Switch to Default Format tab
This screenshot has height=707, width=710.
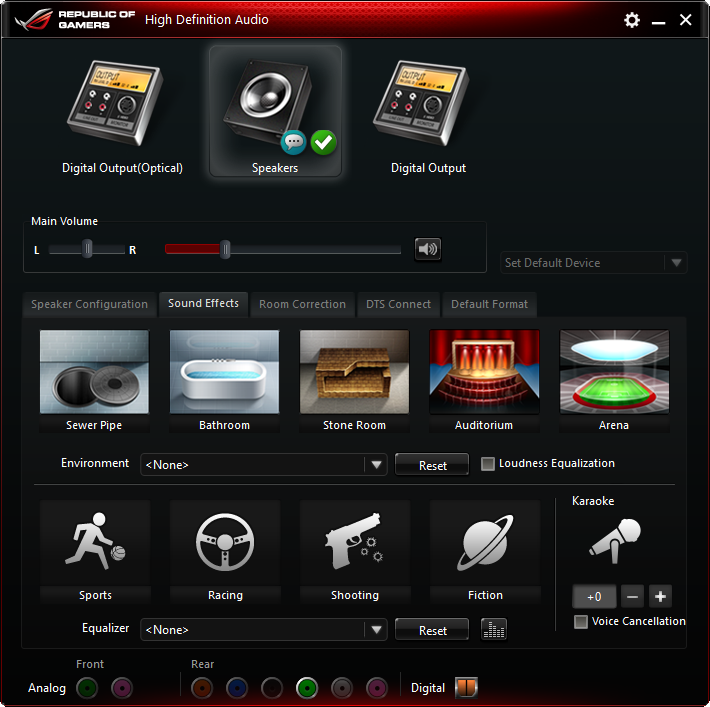489,304
